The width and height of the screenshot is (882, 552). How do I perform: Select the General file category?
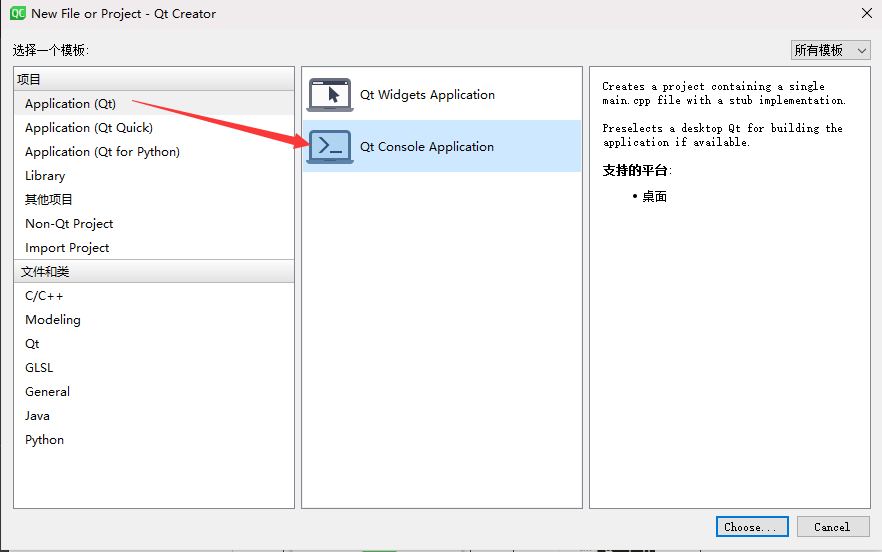point(154,392)
